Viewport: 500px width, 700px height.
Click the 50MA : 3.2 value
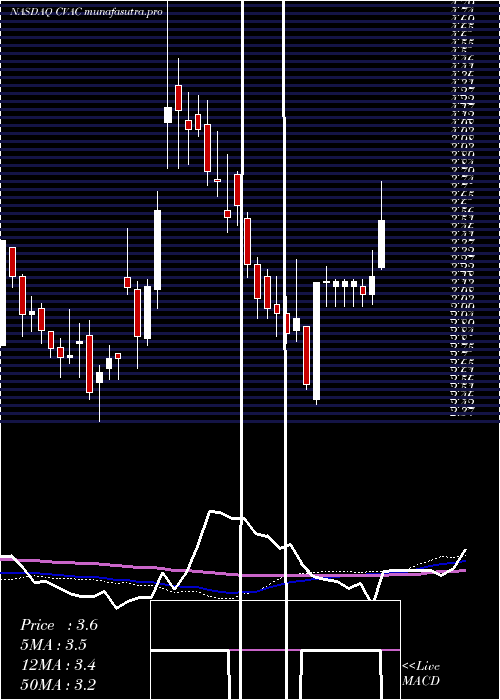(58, 685)
